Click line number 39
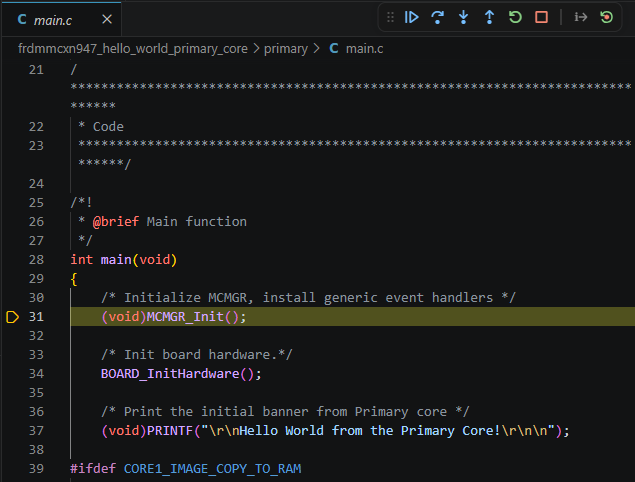 (x=36, y=469)
